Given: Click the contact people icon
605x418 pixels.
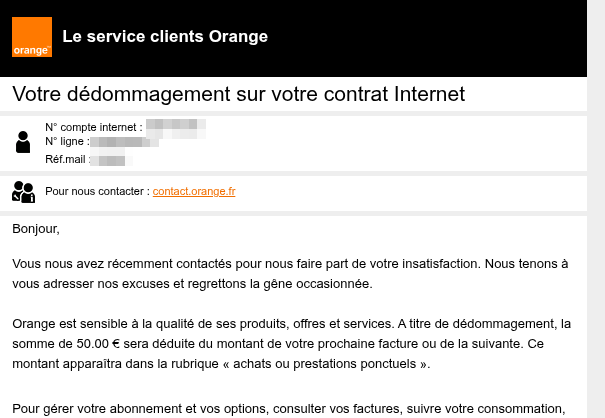Looking at the screenshot, I should (x=24, y=191).
